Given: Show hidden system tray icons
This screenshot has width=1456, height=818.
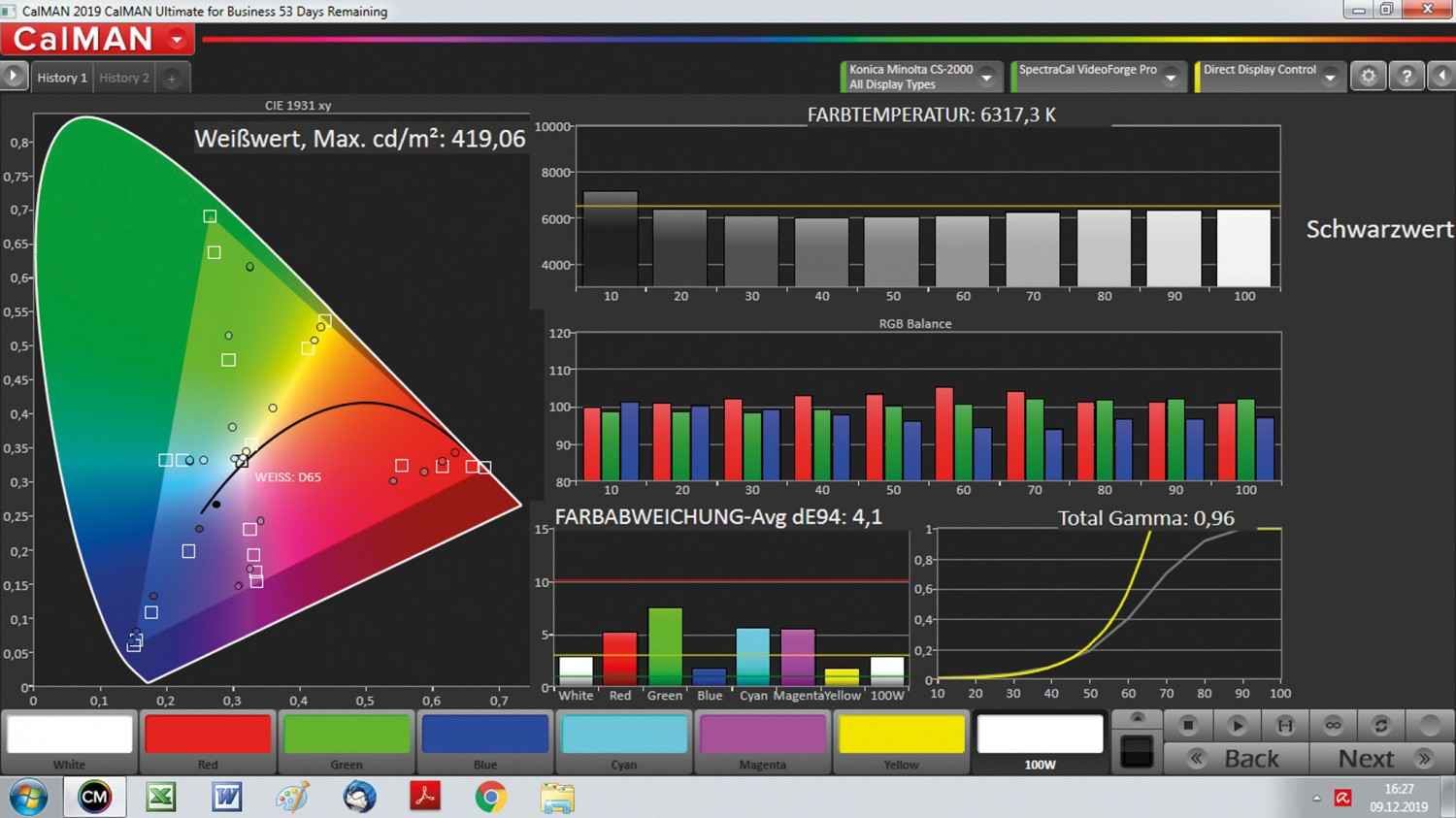Looking at the screenshot, I should click(x=1317, y=798).
